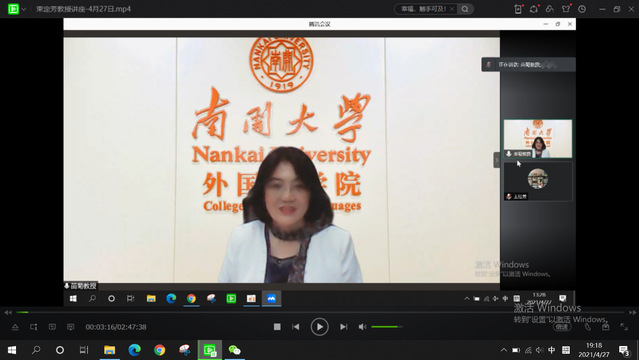
Task: Open the play history clock icon
Action: click(x=582, y=9)
